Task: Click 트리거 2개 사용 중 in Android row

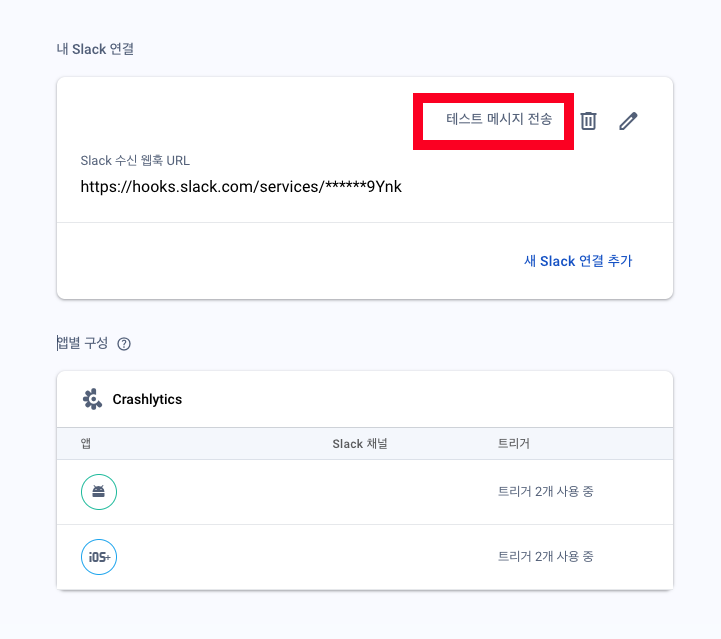Action: (546, 491)
